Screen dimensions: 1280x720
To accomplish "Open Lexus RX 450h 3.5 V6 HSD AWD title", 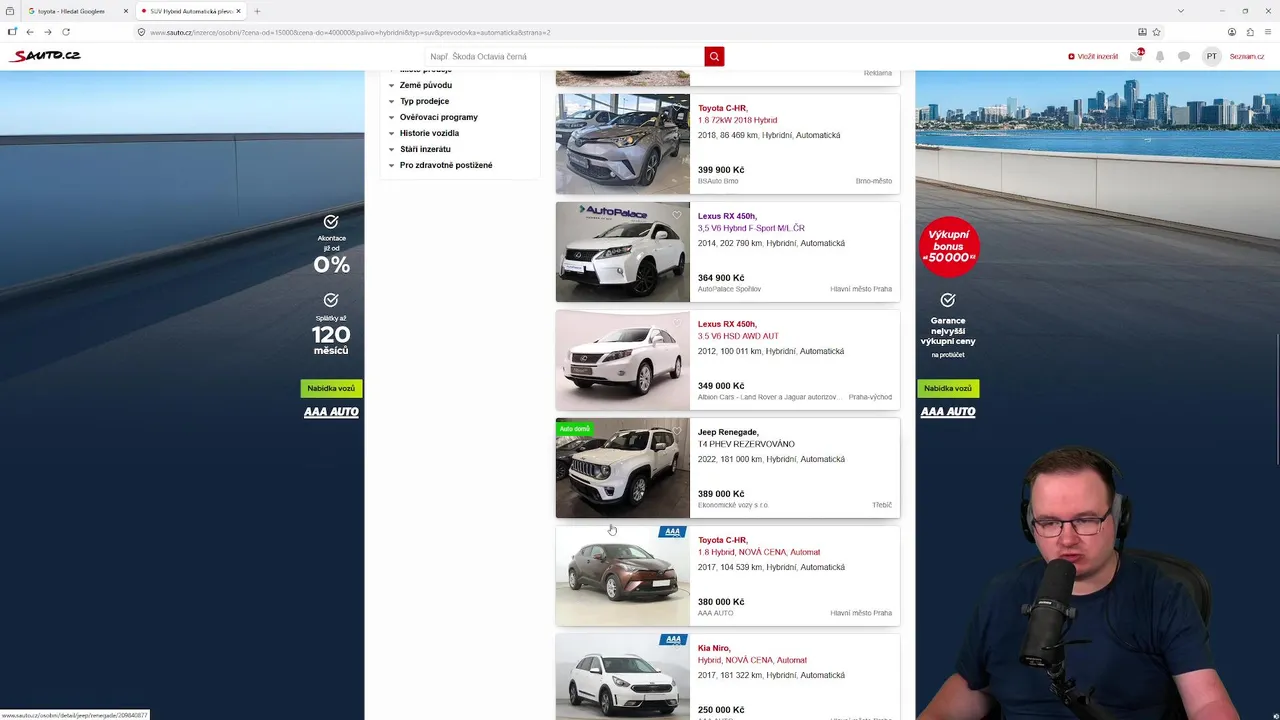I will pos(738,330).
